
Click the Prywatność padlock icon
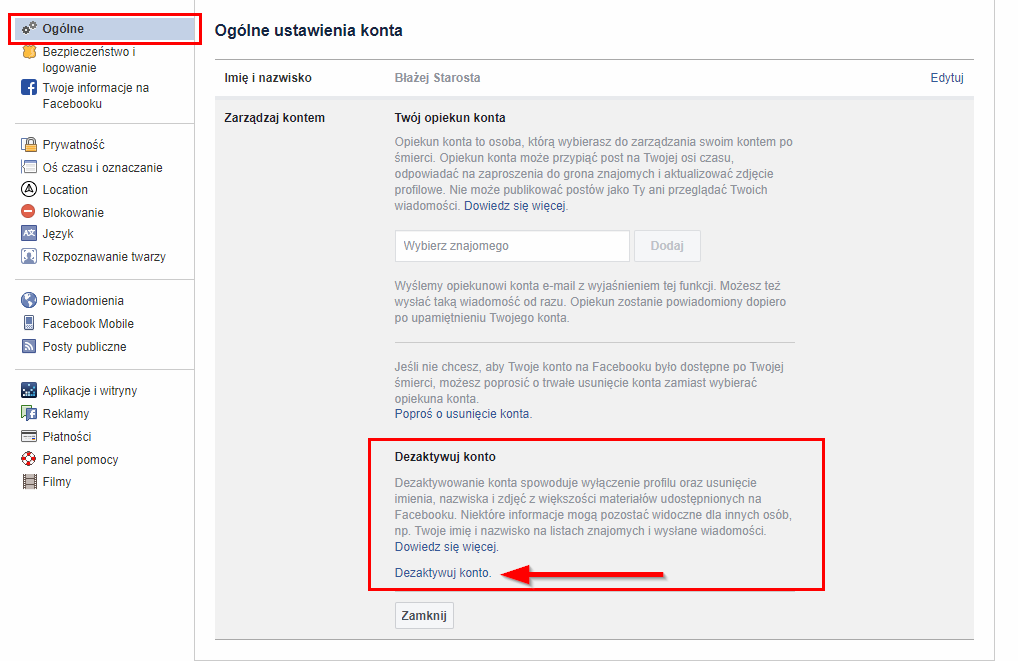coord(29,144)
